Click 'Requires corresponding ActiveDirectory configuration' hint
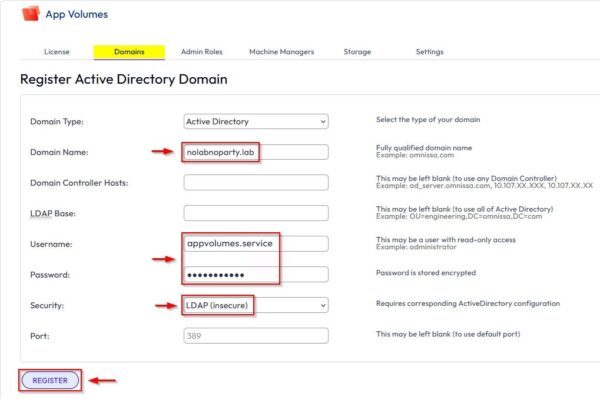This screenshot has height=399, width=600. [x=468, y=303]
